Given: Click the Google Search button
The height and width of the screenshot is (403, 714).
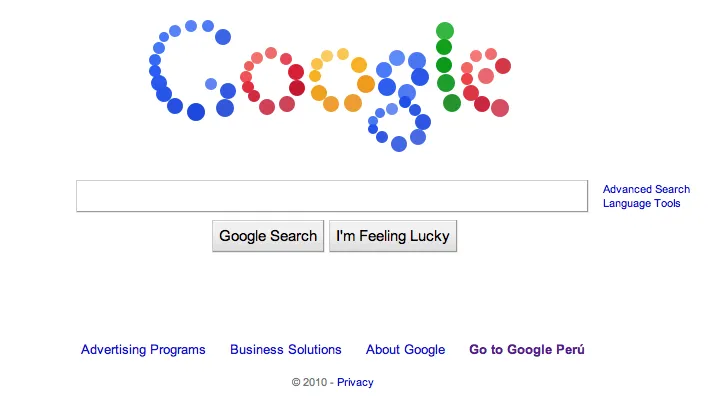Looking at the screenshot, I should click(268, 236).
